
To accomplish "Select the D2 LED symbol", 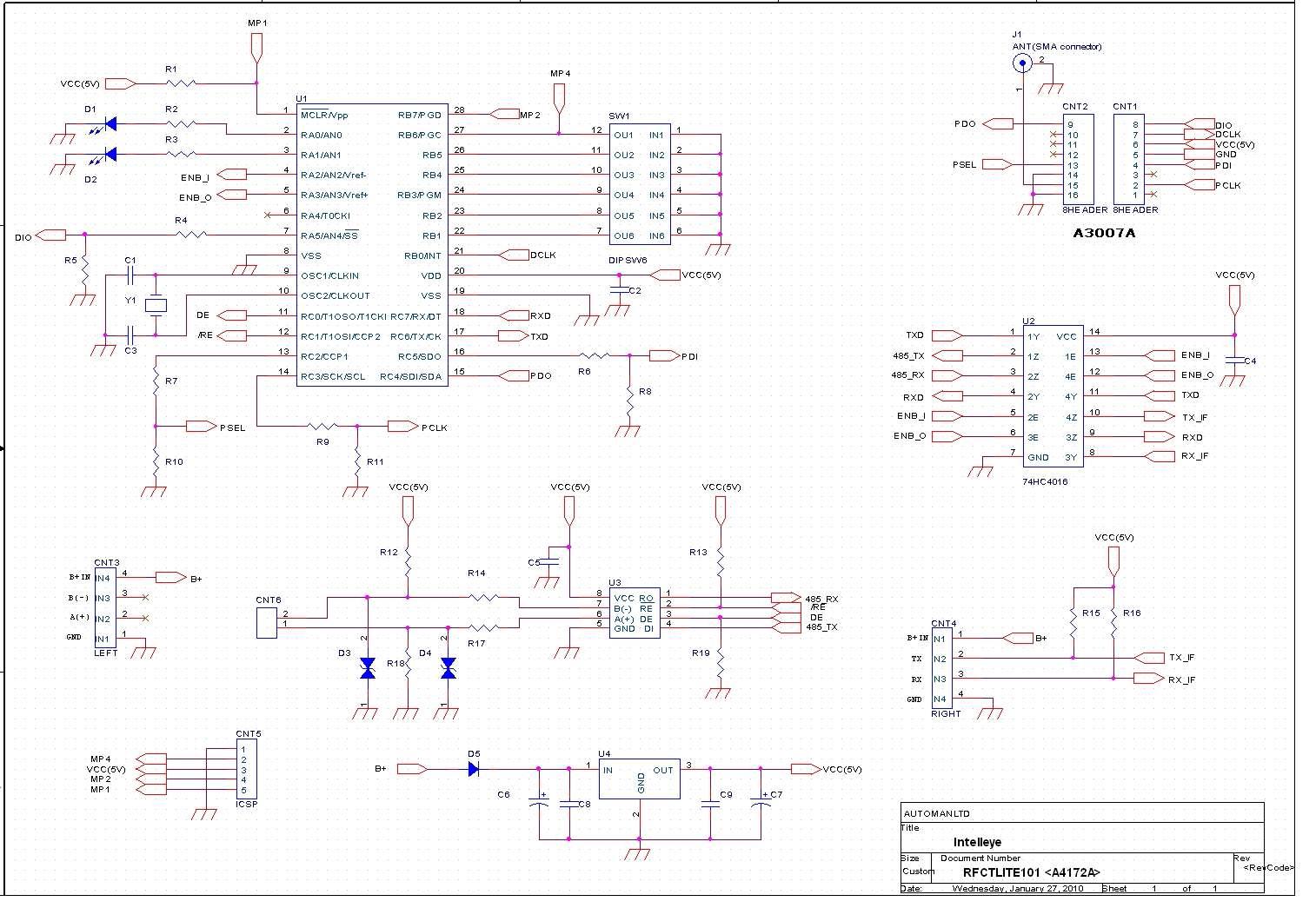I will click(109, 155).
